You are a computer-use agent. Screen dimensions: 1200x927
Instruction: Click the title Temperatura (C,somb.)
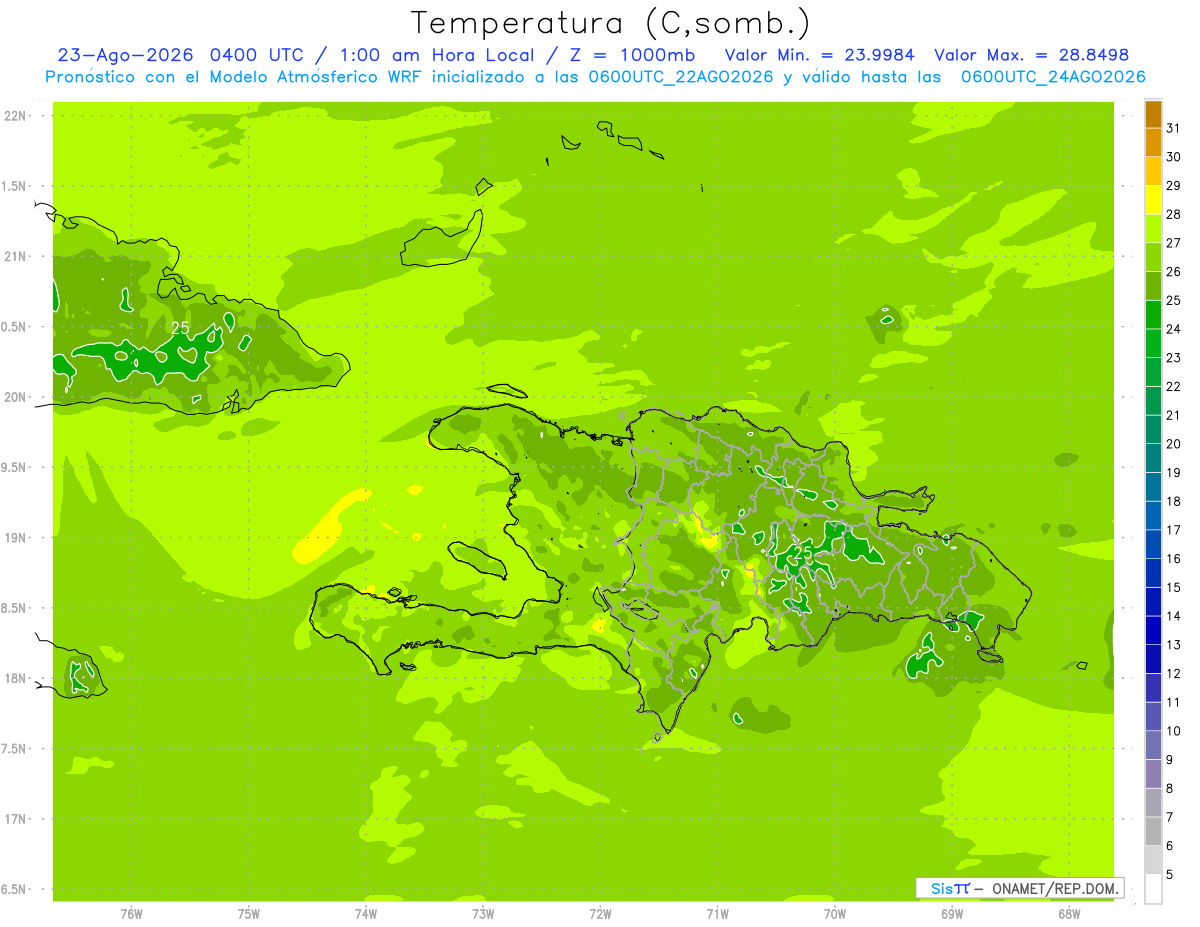[x=611, y=23]
